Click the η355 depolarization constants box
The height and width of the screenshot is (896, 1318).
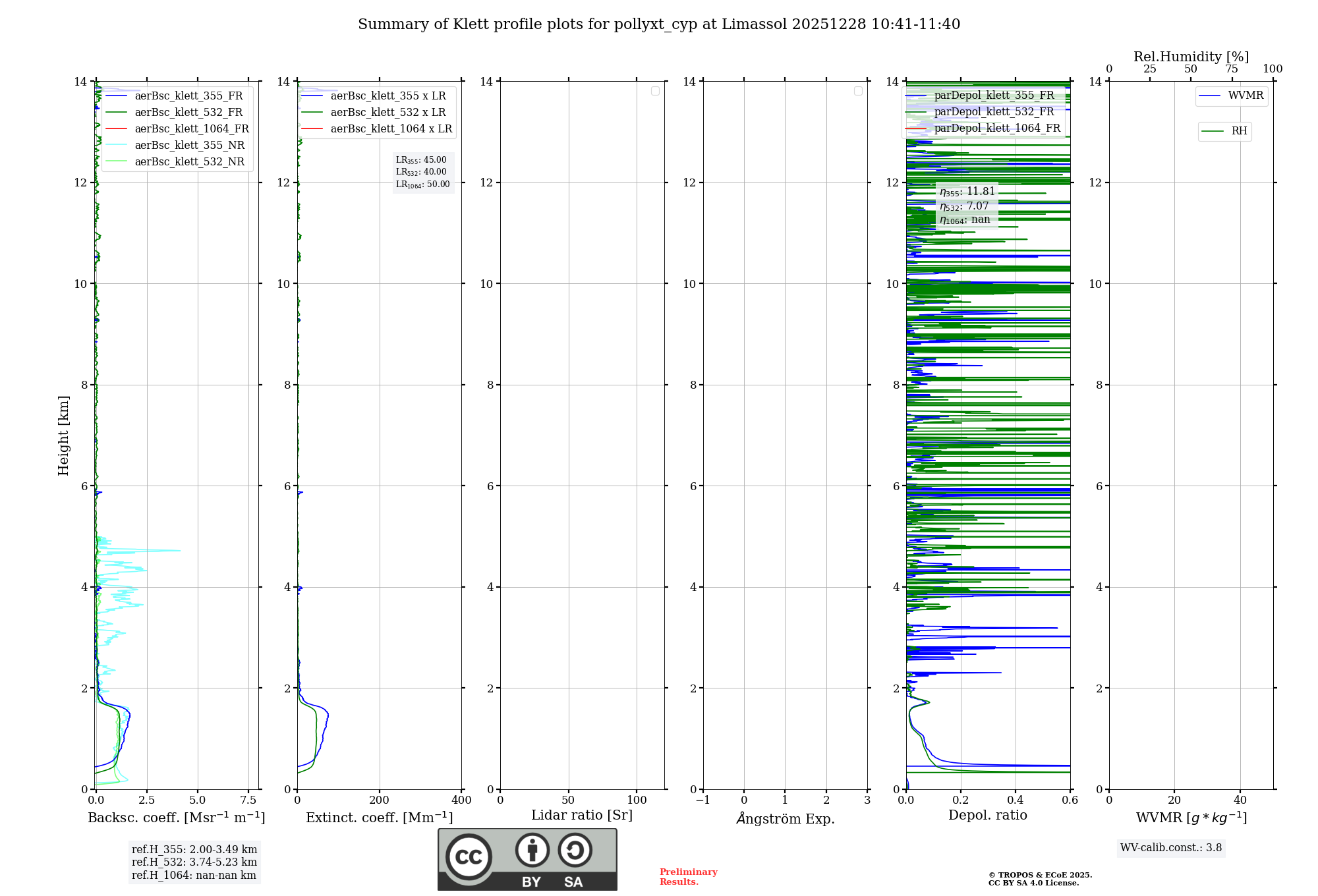click(967, 206)
